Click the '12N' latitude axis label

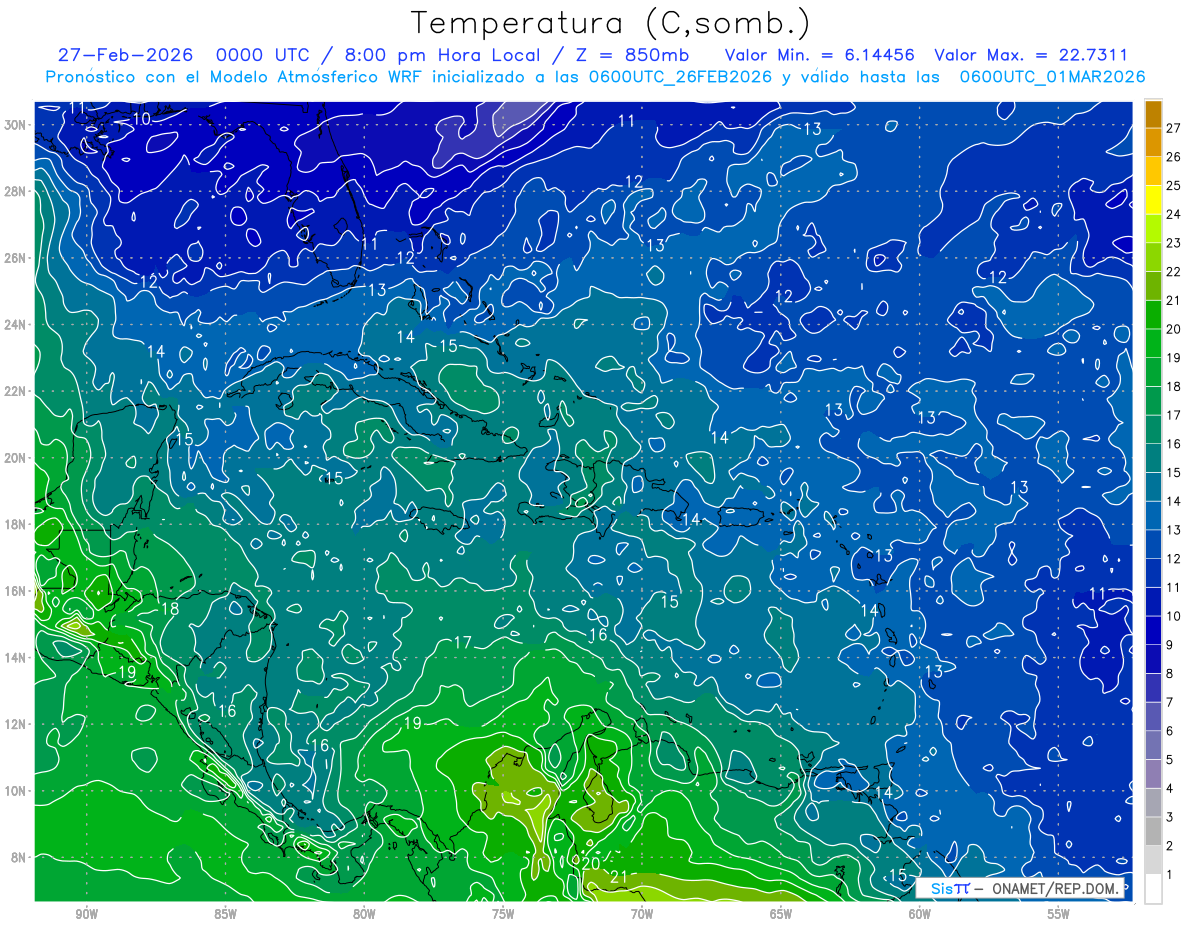(17, 724)
